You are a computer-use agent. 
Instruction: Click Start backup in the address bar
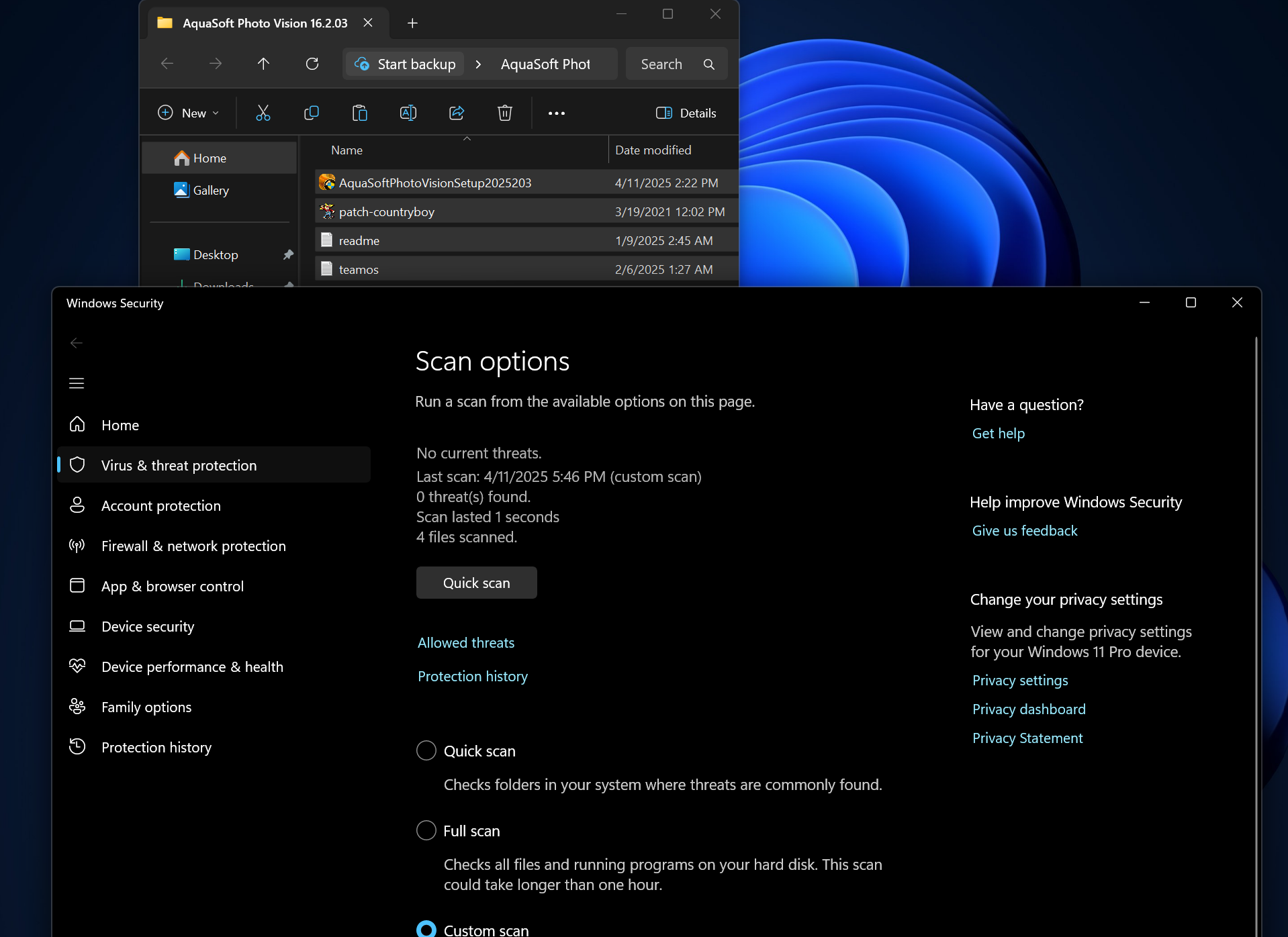[x=406, y=64]
